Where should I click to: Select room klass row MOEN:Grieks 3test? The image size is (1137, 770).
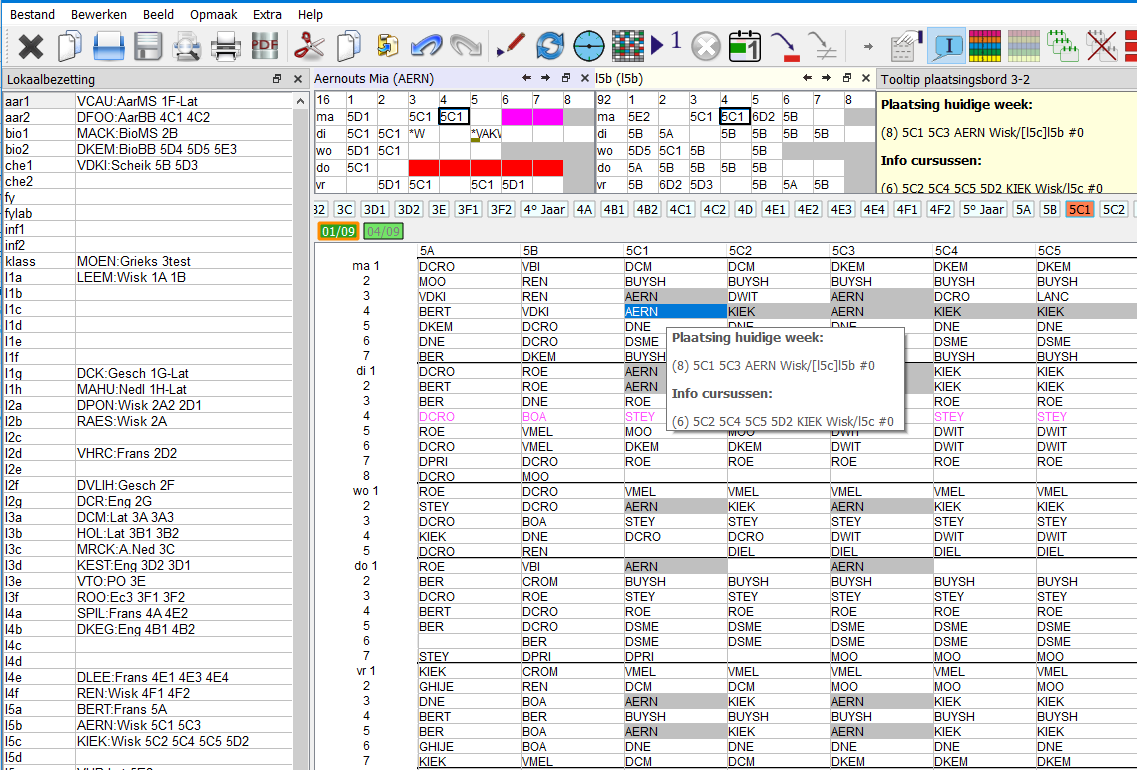click(x=148, y=261)
